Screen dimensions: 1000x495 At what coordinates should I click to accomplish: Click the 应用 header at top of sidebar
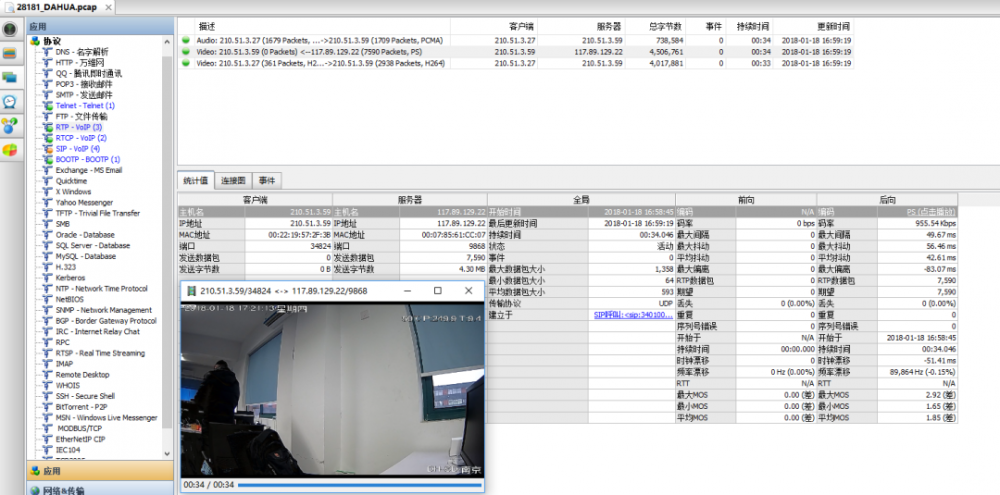[100, 26]
